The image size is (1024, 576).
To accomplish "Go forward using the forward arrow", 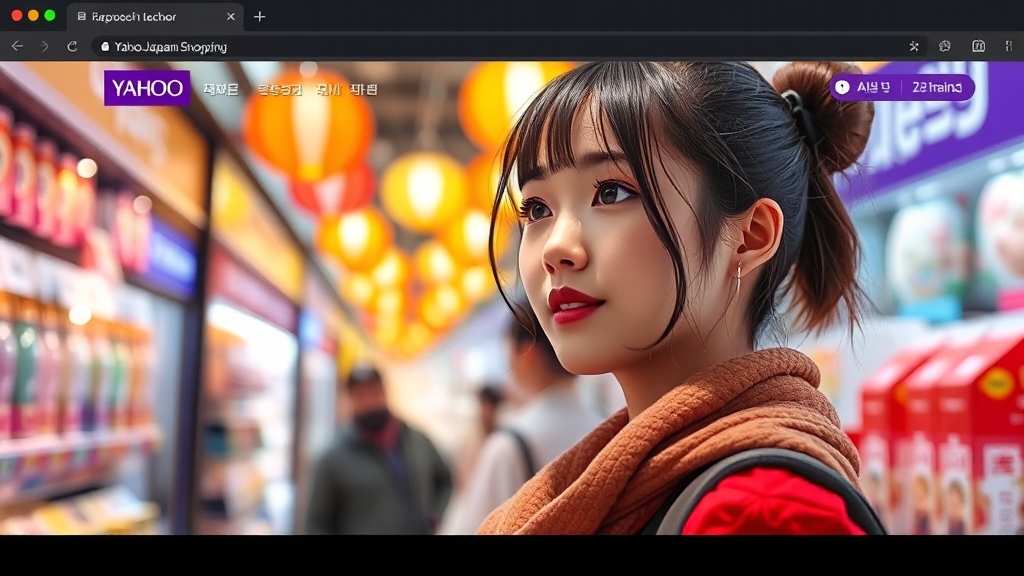I will point(42,46).
